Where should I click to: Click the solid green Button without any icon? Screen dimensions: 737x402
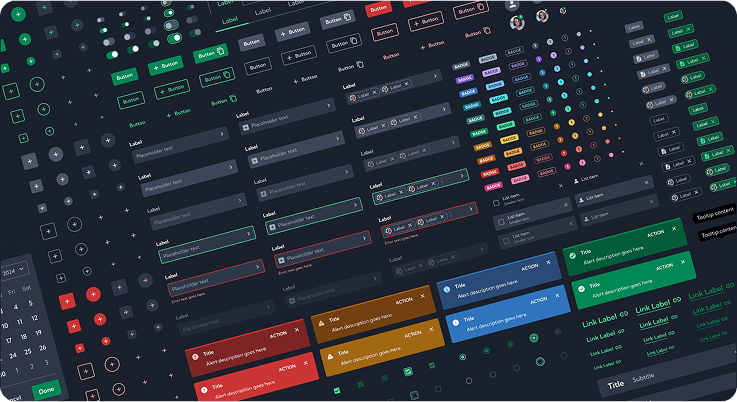click(125, 77)
